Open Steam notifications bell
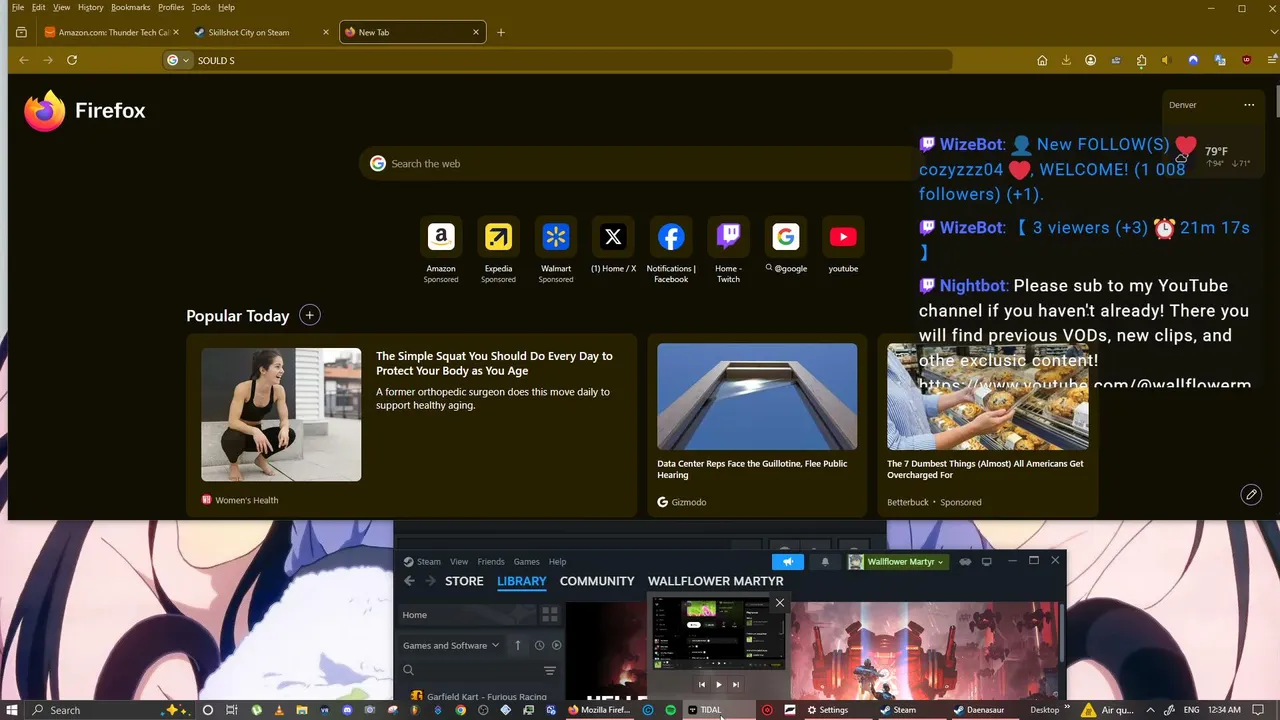The height and width of the screenshot is (720, 1280). coord(825,562)
